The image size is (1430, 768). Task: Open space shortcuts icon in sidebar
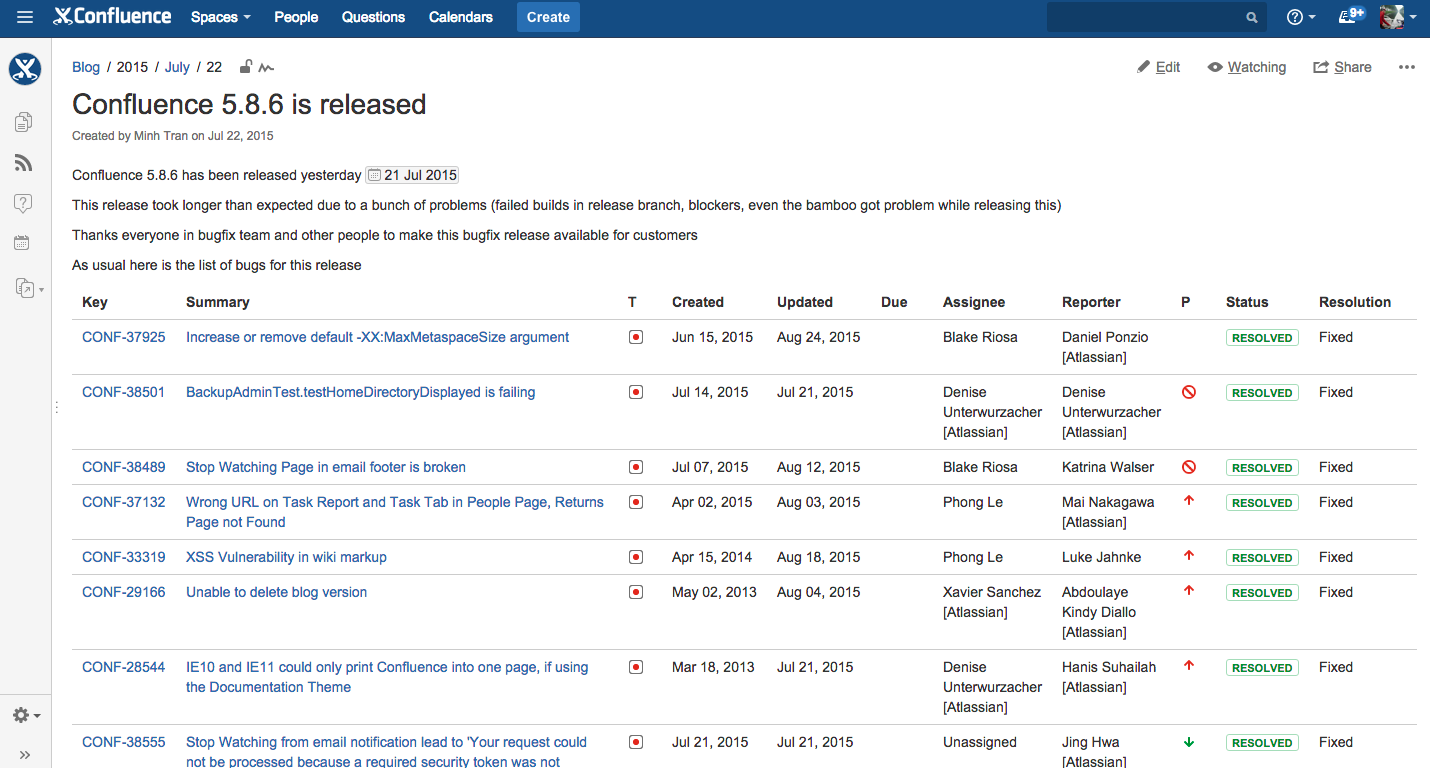tap(29, 288)
